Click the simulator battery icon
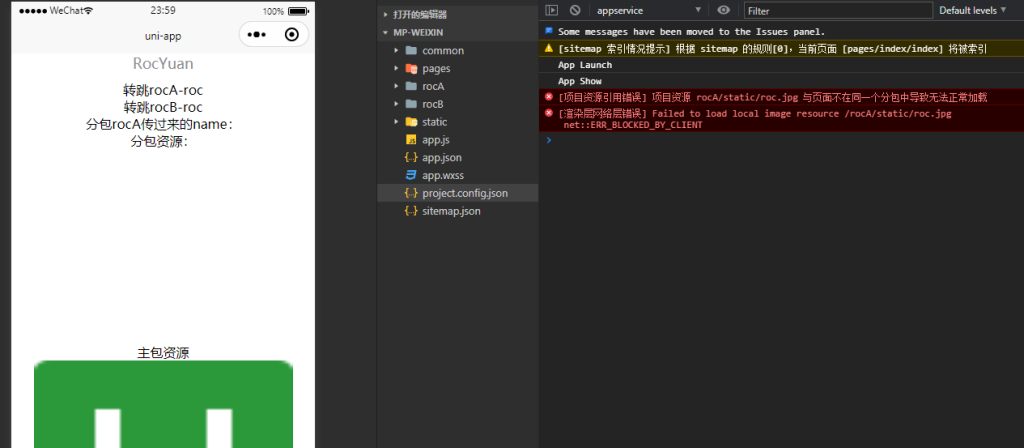1024x448 pixels. [299, 11]
